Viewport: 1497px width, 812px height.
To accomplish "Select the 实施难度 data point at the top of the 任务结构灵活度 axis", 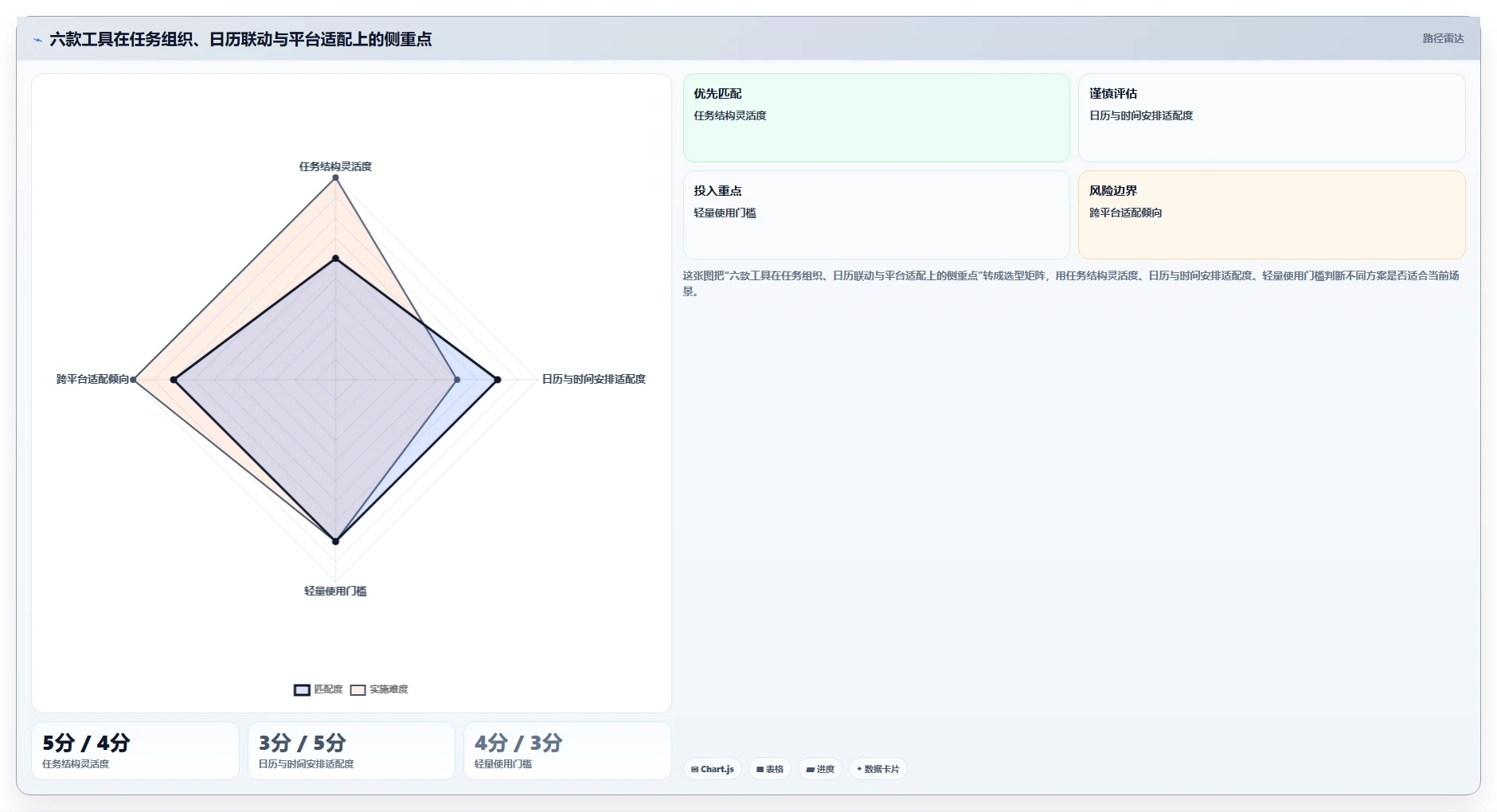I will click(x=335, y=178).
